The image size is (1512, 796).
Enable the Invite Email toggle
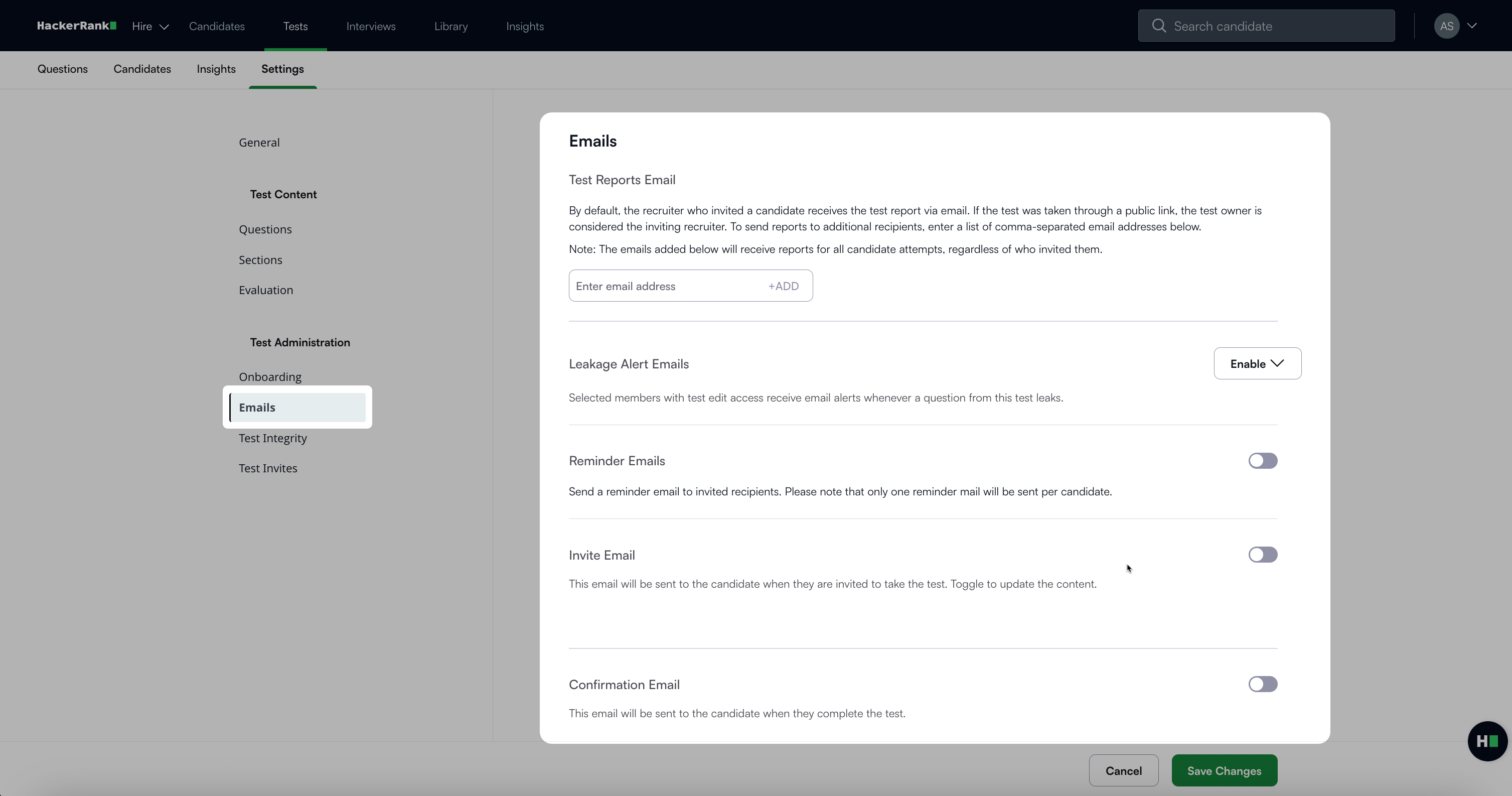1263,555
